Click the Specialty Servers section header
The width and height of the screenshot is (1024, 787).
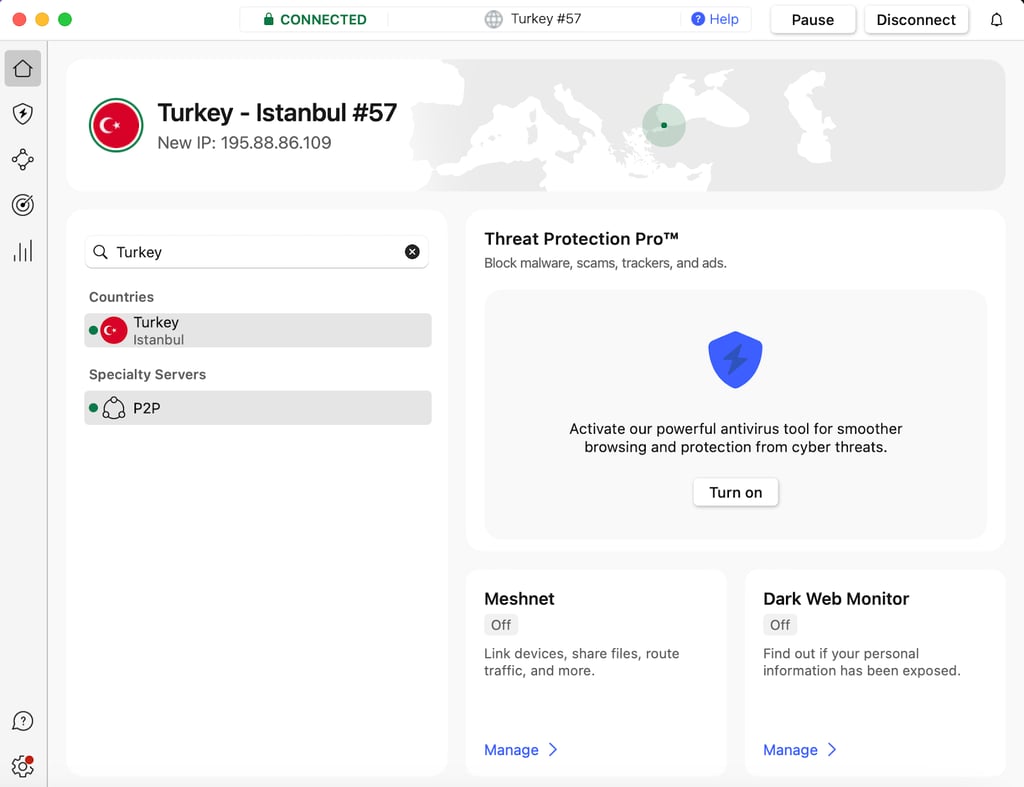pyautogui.click(x=148, y=374)
